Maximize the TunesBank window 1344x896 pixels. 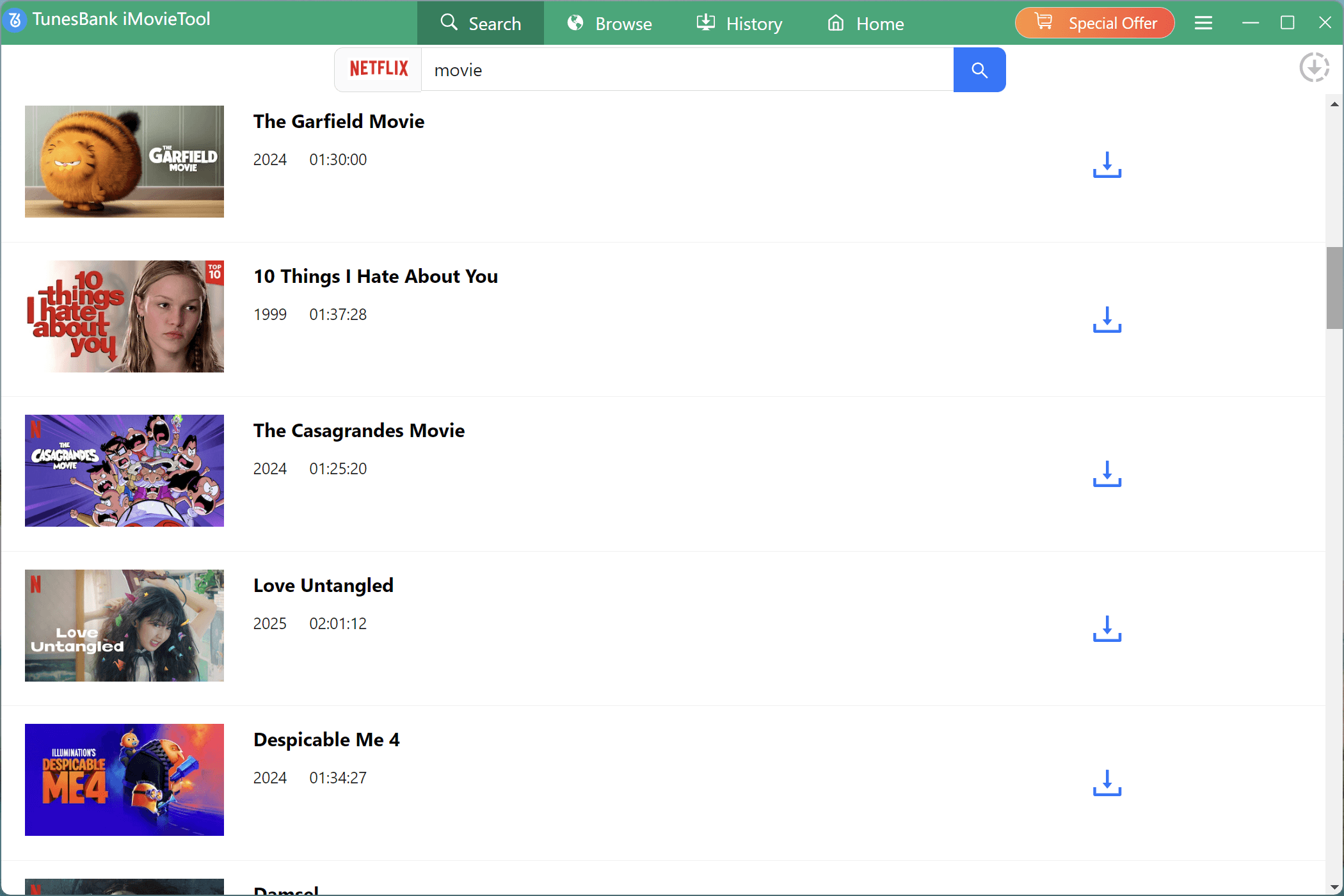(1287, 22)
